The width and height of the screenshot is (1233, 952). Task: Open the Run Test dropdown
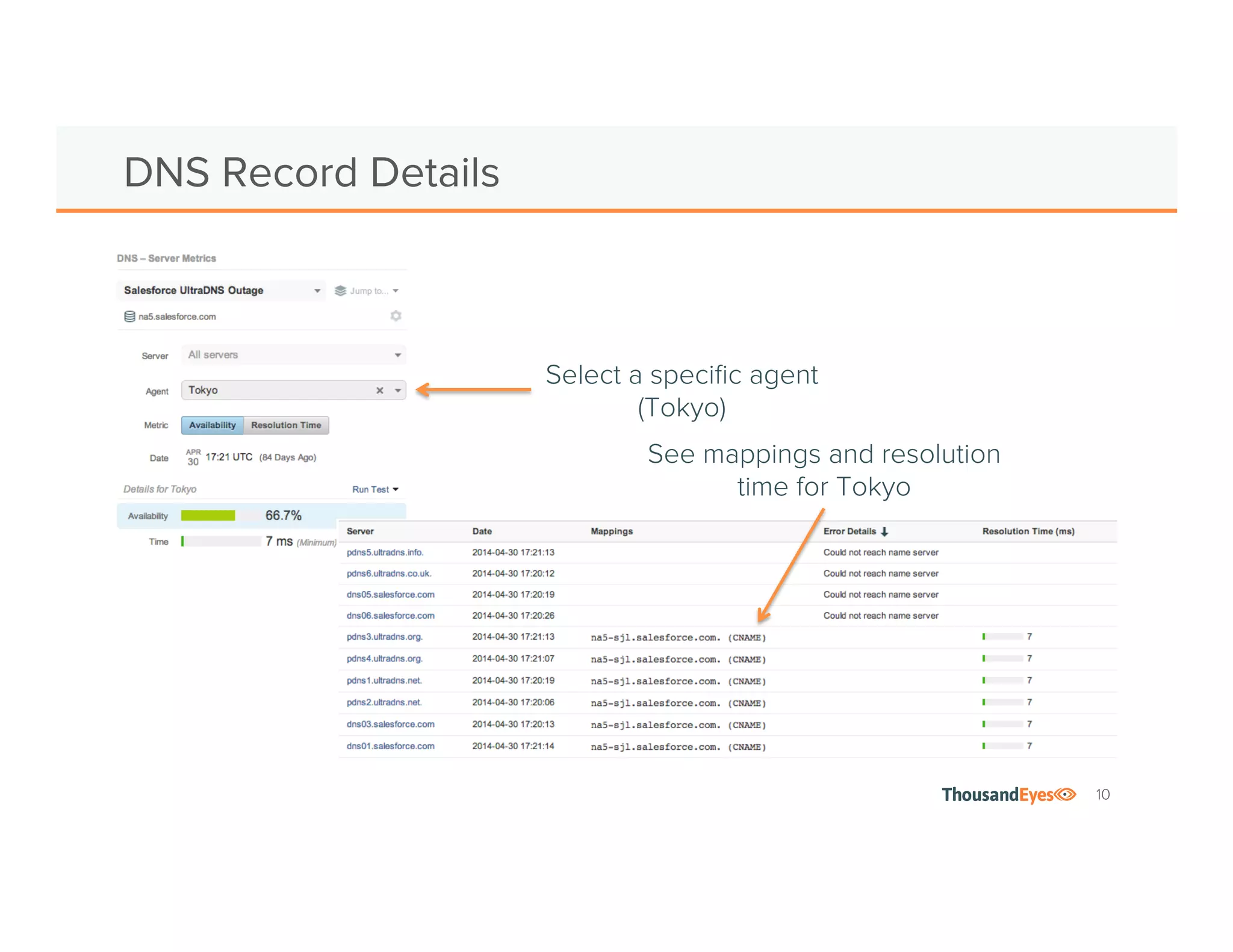pyautogui.click(x=375, y=490)
